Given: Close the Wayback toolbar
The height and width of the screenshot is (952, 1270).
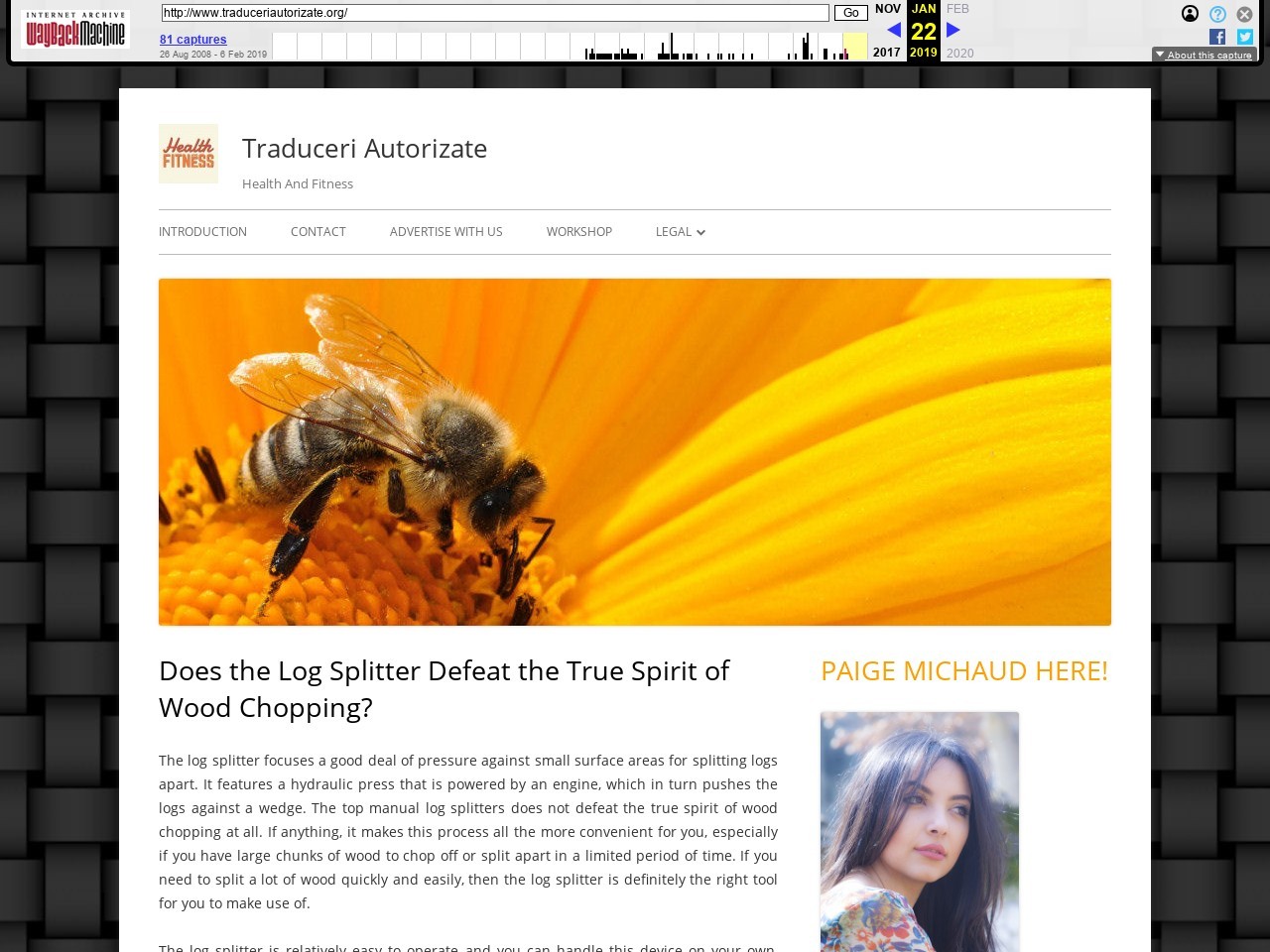Looking at the screenshot, I should point(1244,14).
